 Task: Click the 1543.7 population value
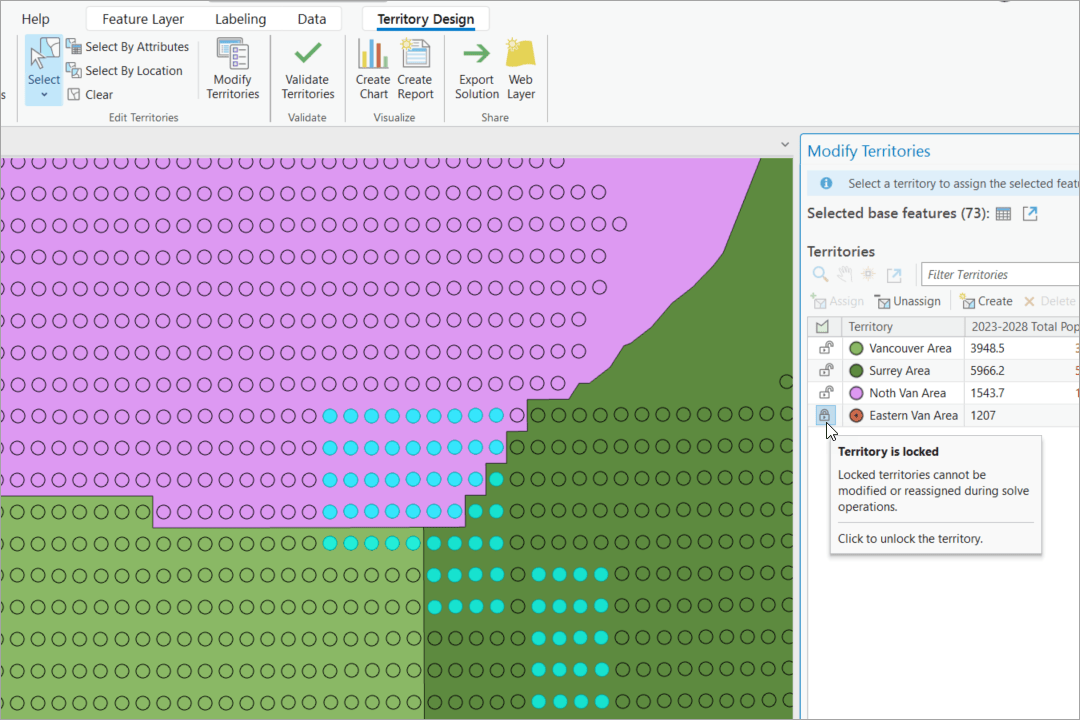(987, 393)
